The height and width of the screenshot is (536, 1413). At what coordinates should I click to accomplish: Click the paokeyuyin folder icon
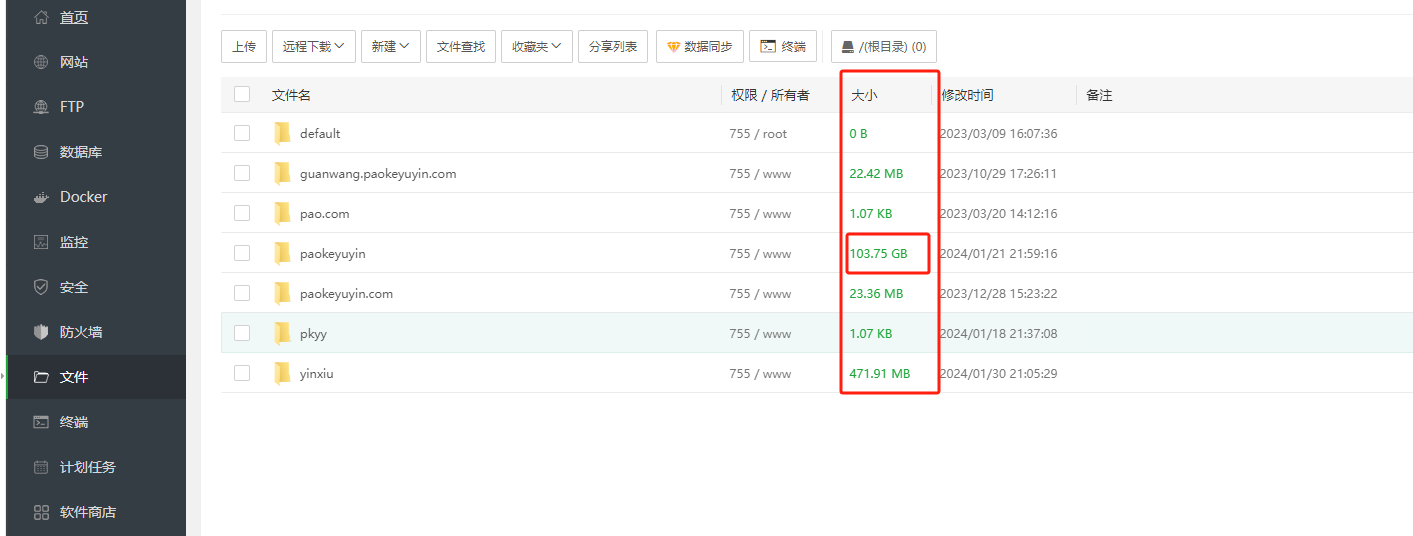point(282,253)
